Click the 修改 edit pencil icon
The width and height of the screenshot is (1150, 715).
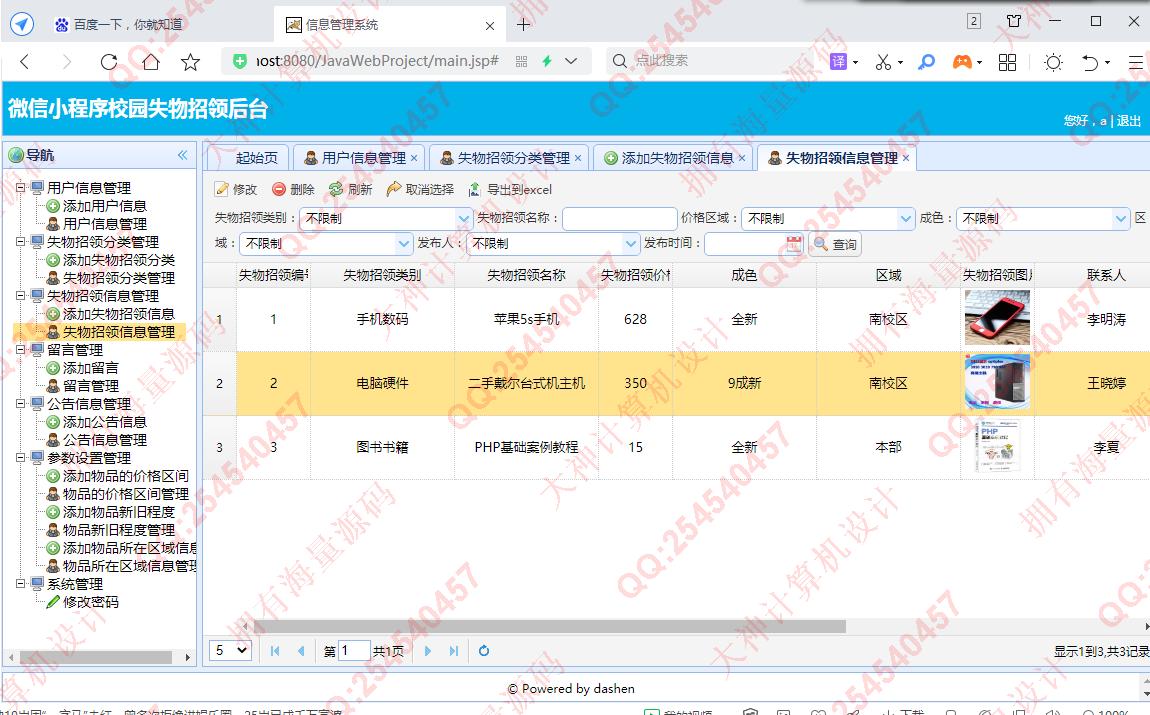(222, 189)
